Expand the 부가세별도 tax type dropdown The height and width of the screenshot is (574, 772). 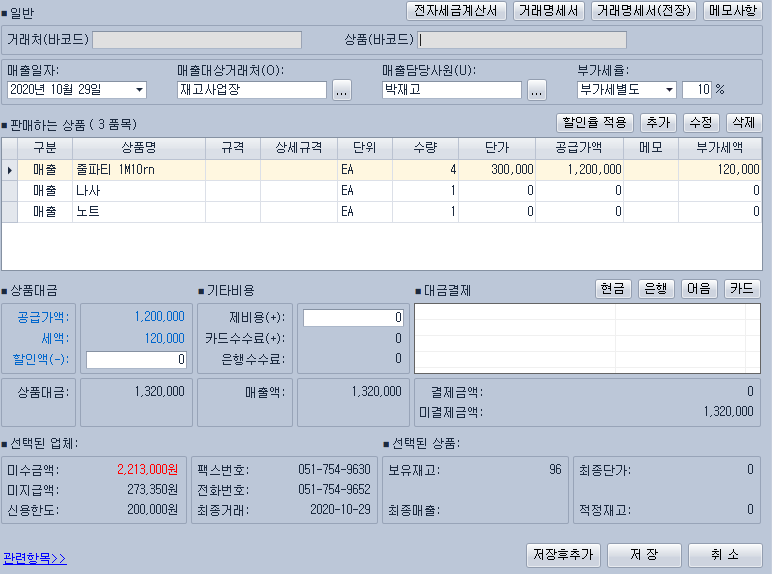[668, 90]
